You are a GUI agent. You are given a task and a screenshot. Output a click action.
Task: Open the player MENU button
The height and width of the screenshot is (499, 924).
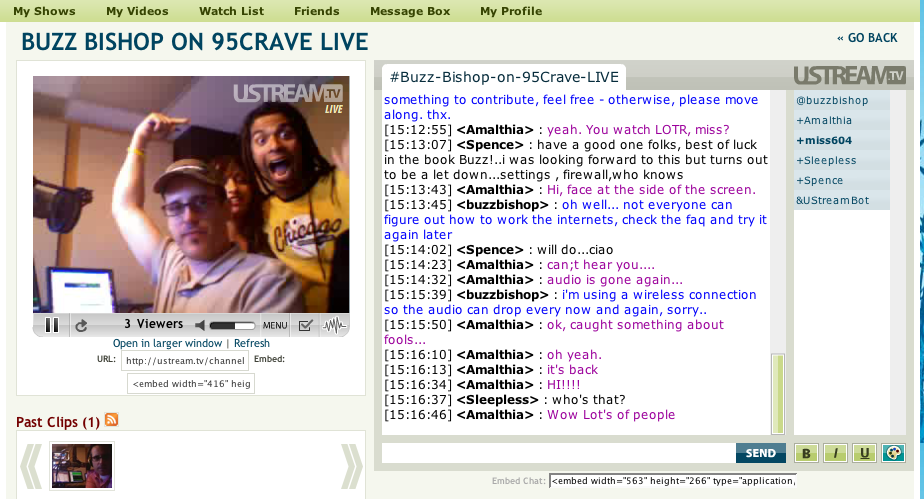275,325
